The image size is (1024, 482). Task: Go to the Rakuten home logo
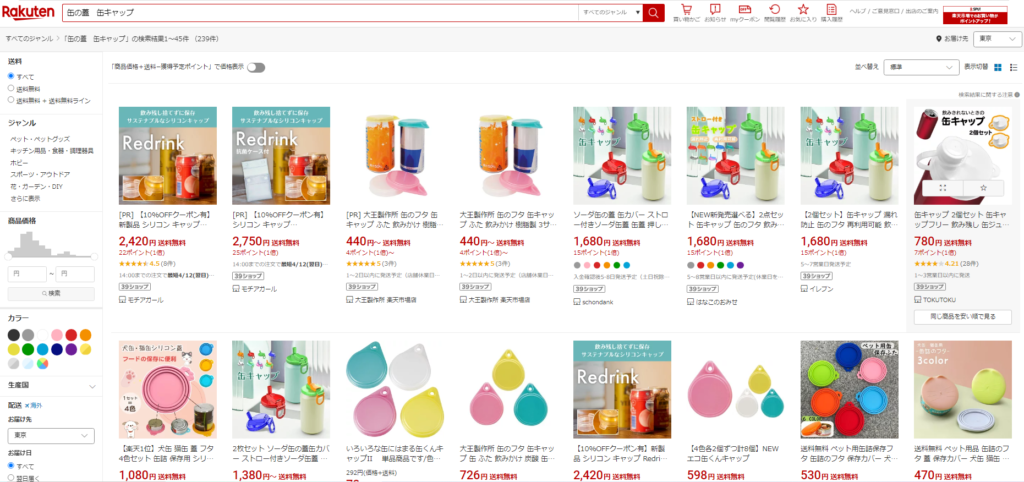[x=28, y=12]
